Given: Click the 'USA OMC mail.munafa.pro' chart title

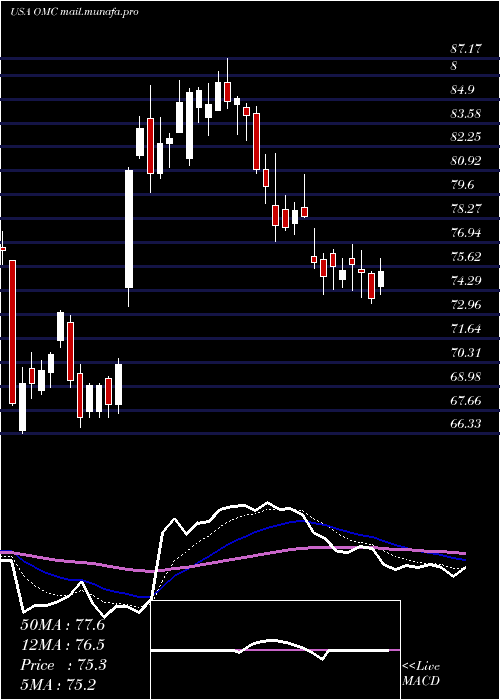Looking at the screenshot, I should 74,12.
